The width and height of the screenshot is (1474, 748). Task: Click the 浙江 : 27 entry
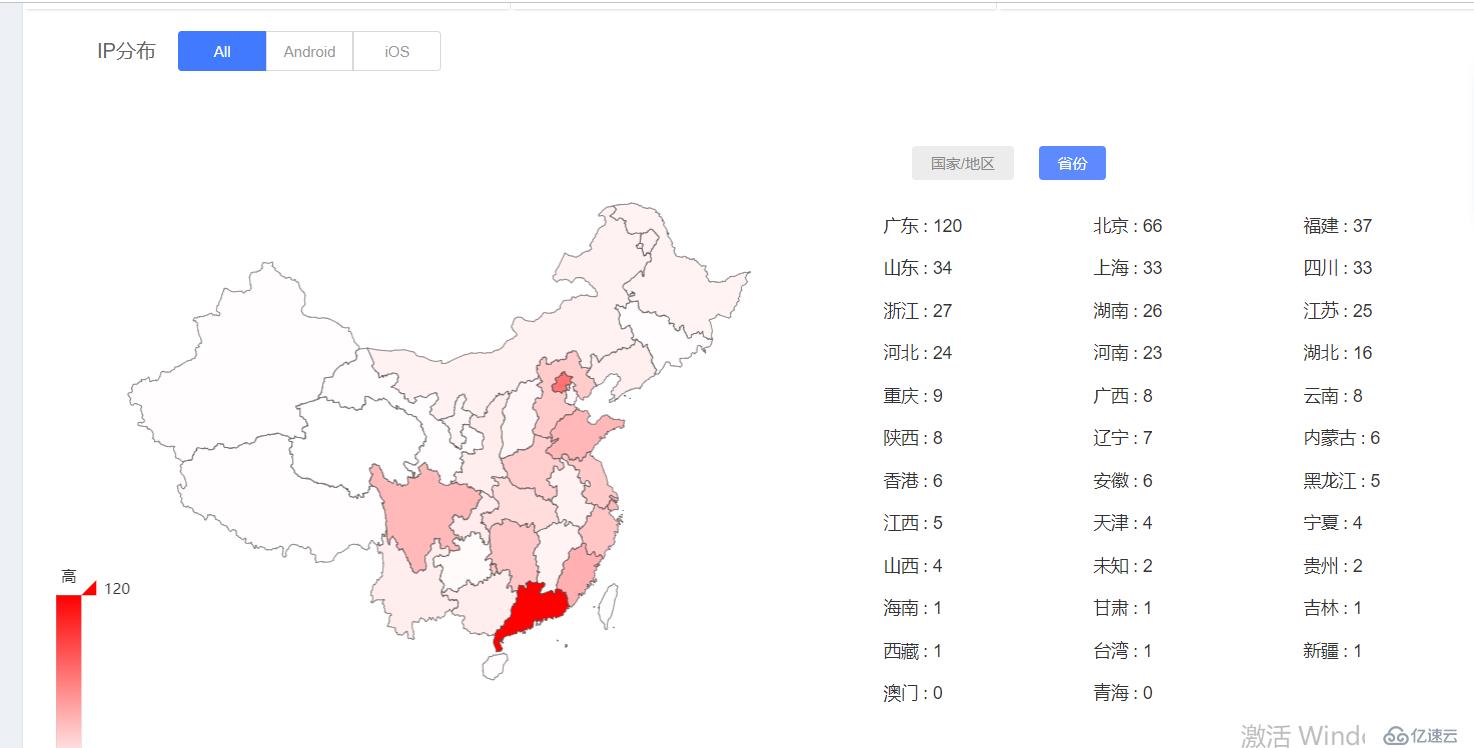[x=918, y=311]
